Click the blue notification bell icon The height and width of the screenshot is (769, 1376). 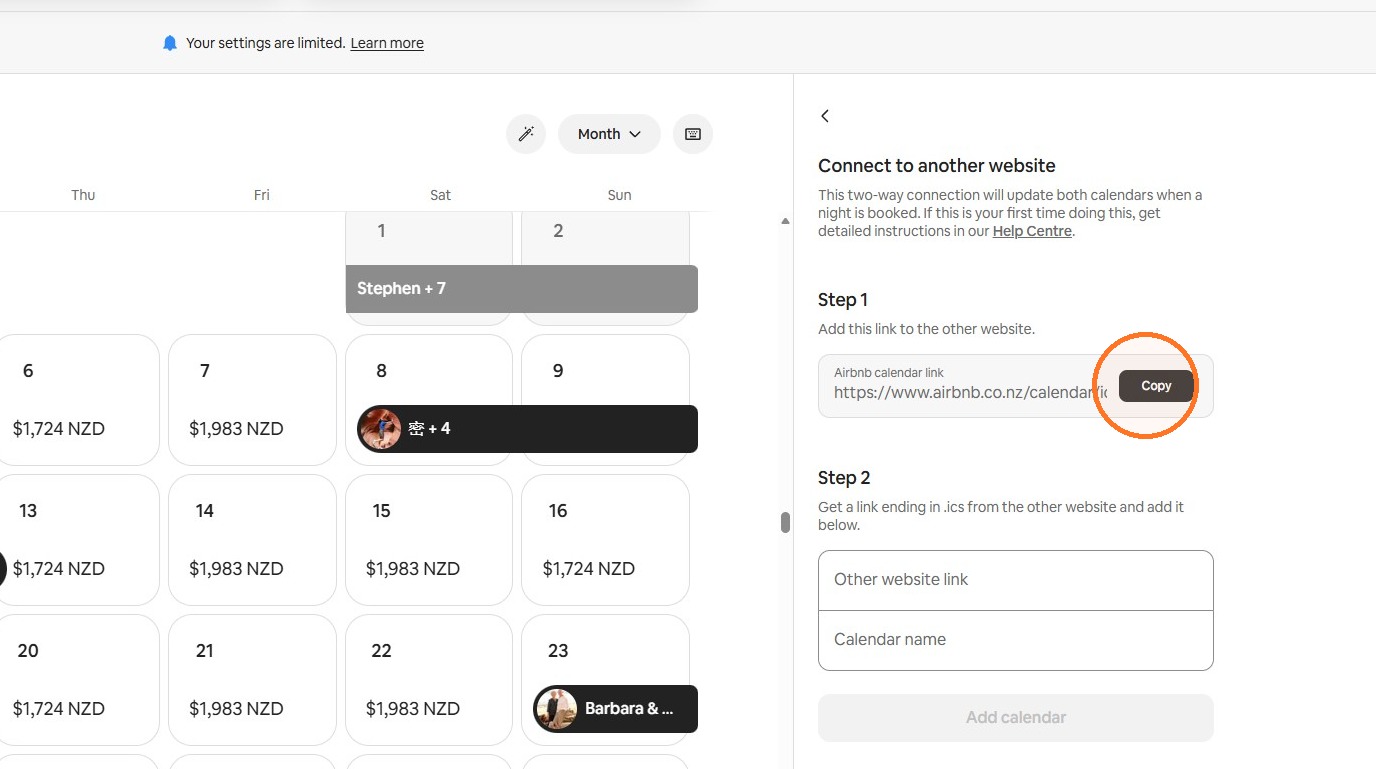170,43
